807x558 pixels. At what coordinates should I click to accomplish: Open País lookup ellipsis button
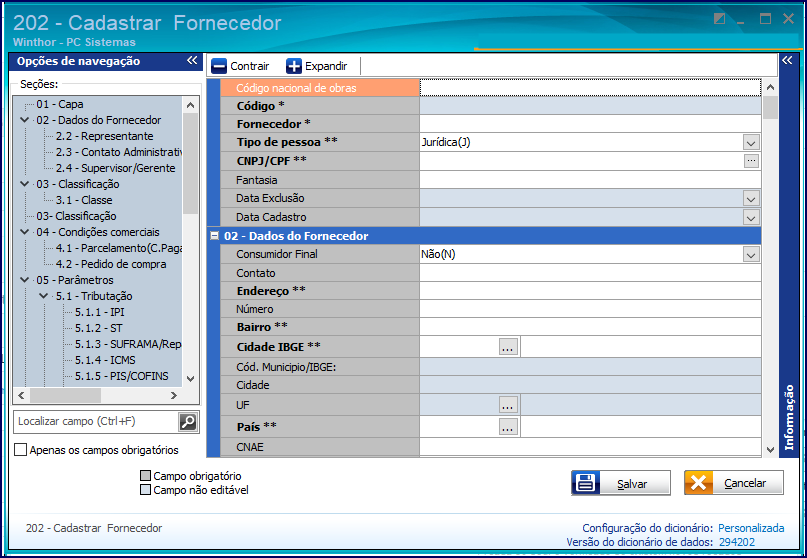pyautogui.click(x=508, y=427)
